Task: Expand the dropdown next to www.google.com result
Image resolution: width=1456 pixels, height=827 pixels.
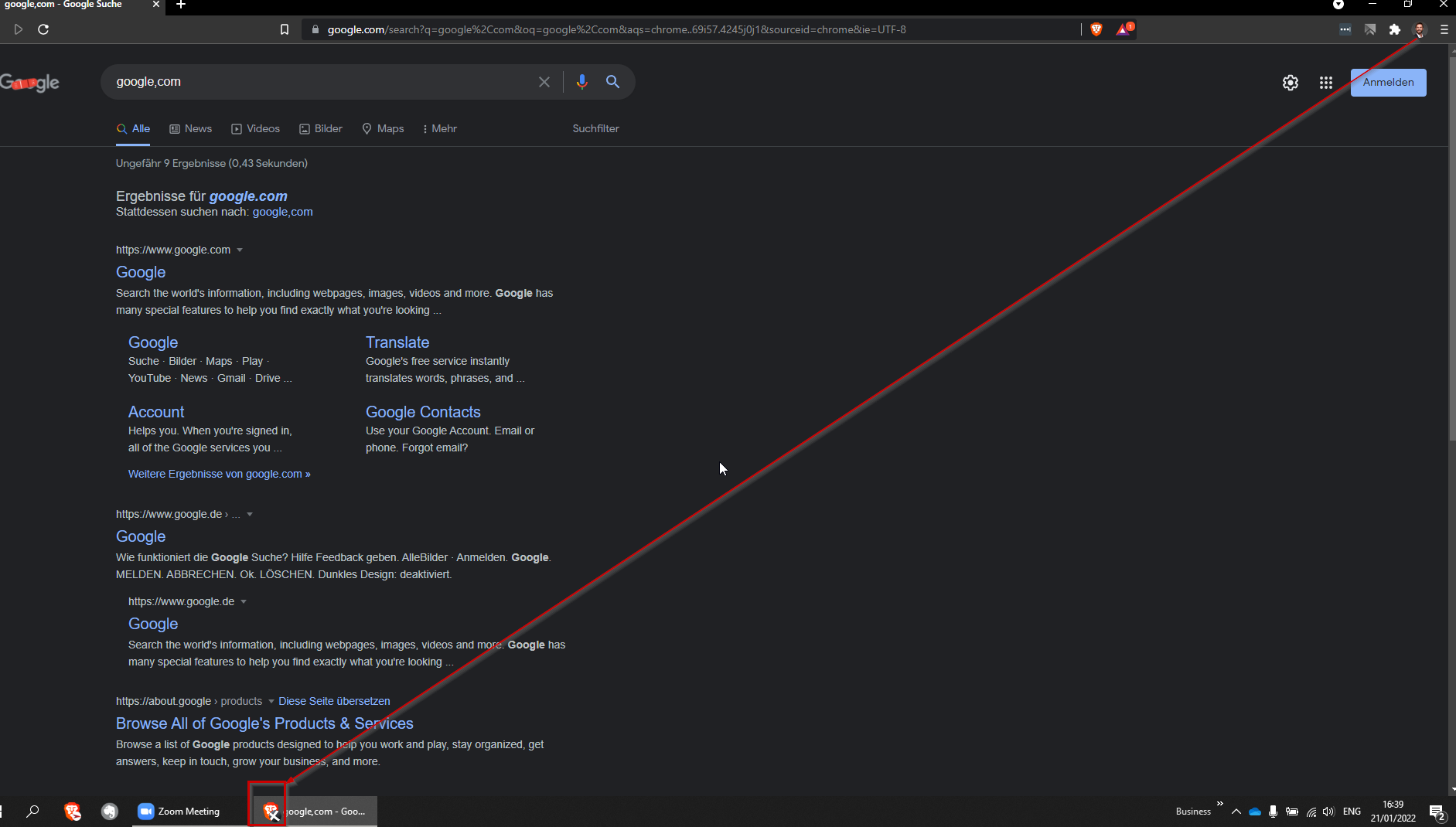Action: click(240, 250)
